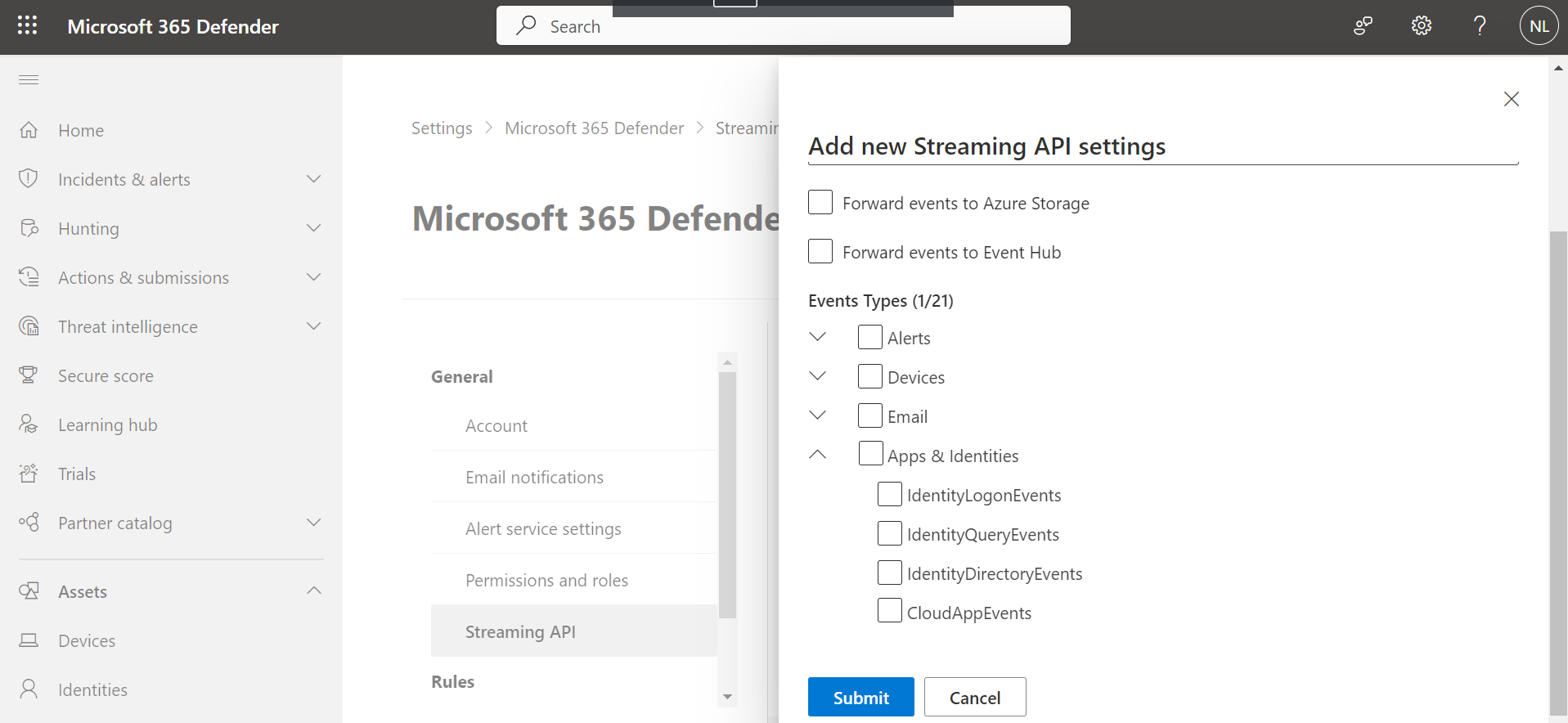Check the Devices event type checkbox
This screenshot has height=723, width=1568.
click(870, 376)
